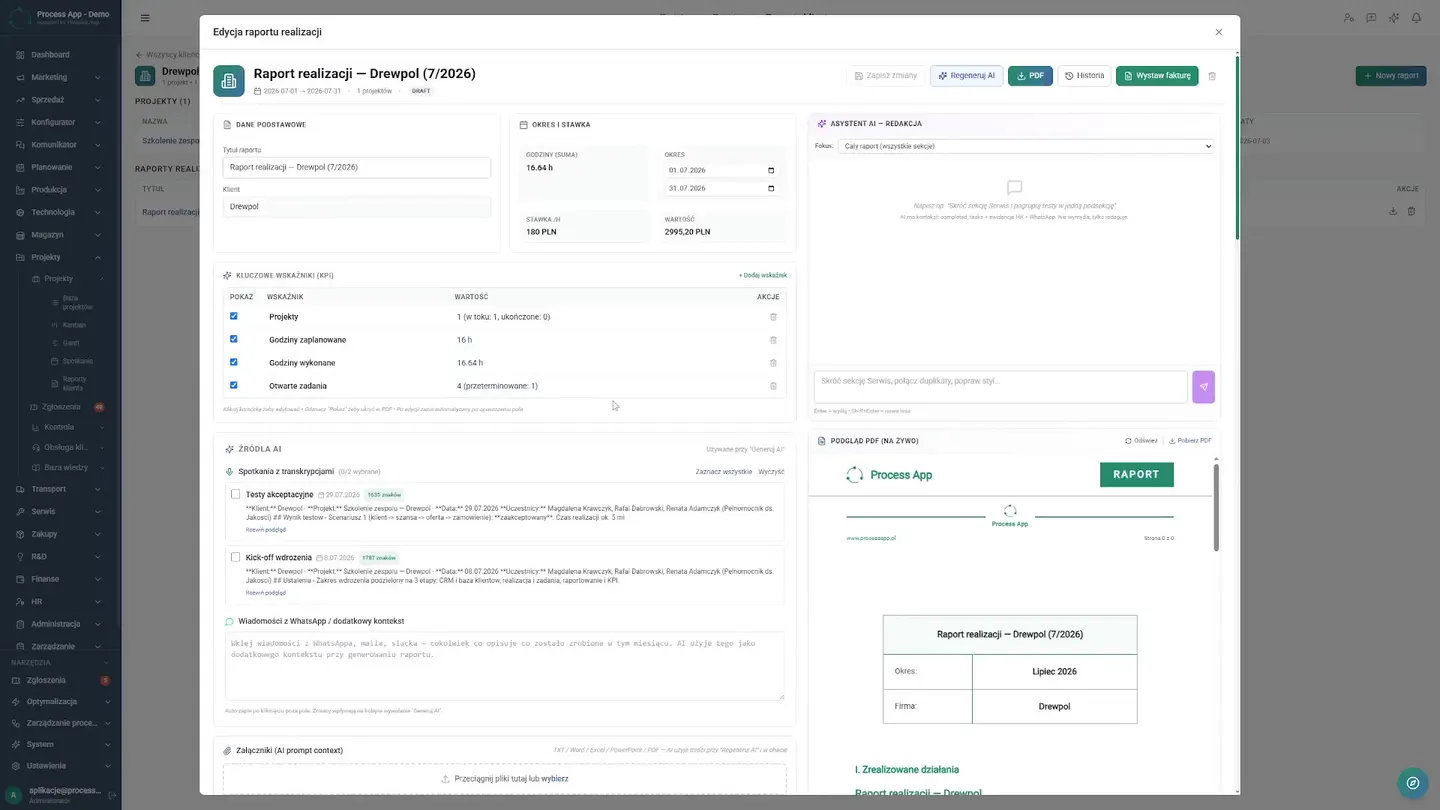Click the logout icon next to user email
Viewport: 1440px width, 810px height.
pyautogui.click(x=112, y=795)
